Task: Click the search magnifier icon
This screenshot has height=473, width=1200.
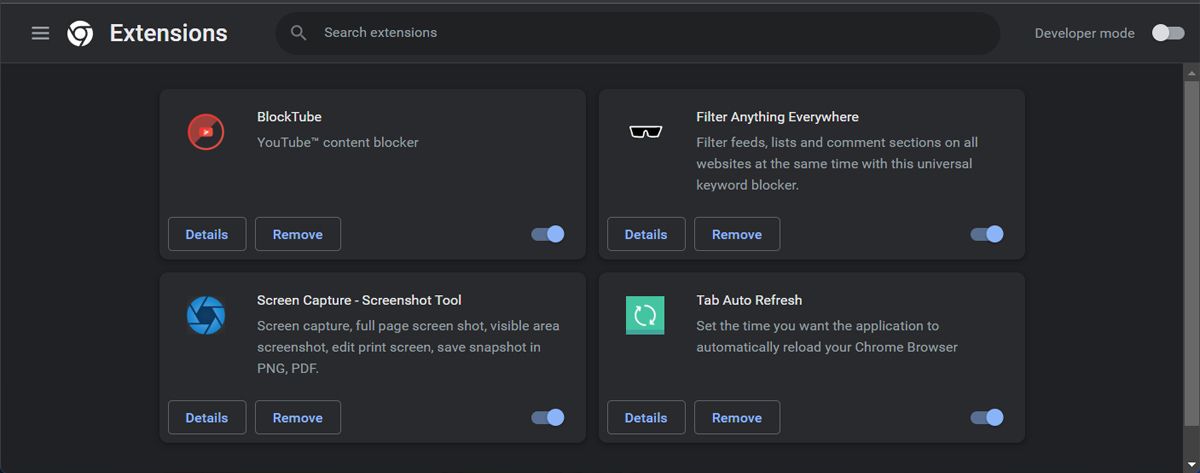Action: click(x=298, y=33)
